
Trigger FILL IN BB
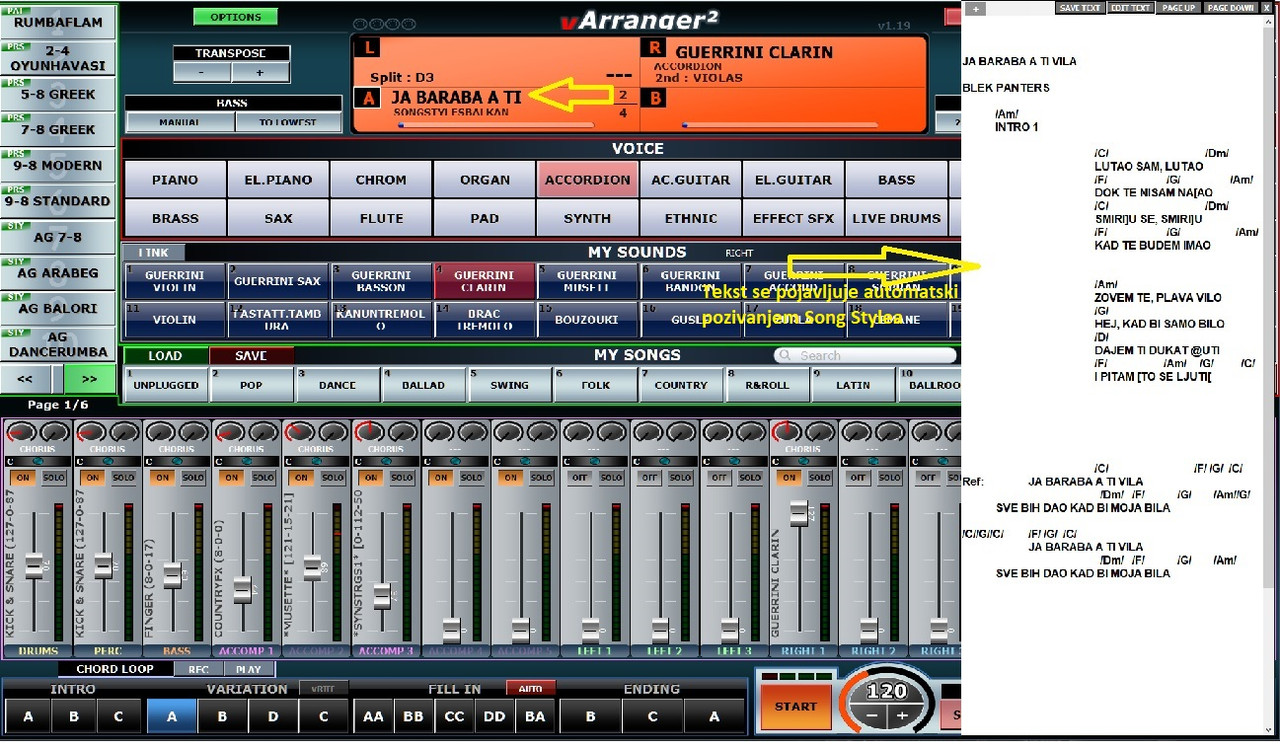(413, 716)
